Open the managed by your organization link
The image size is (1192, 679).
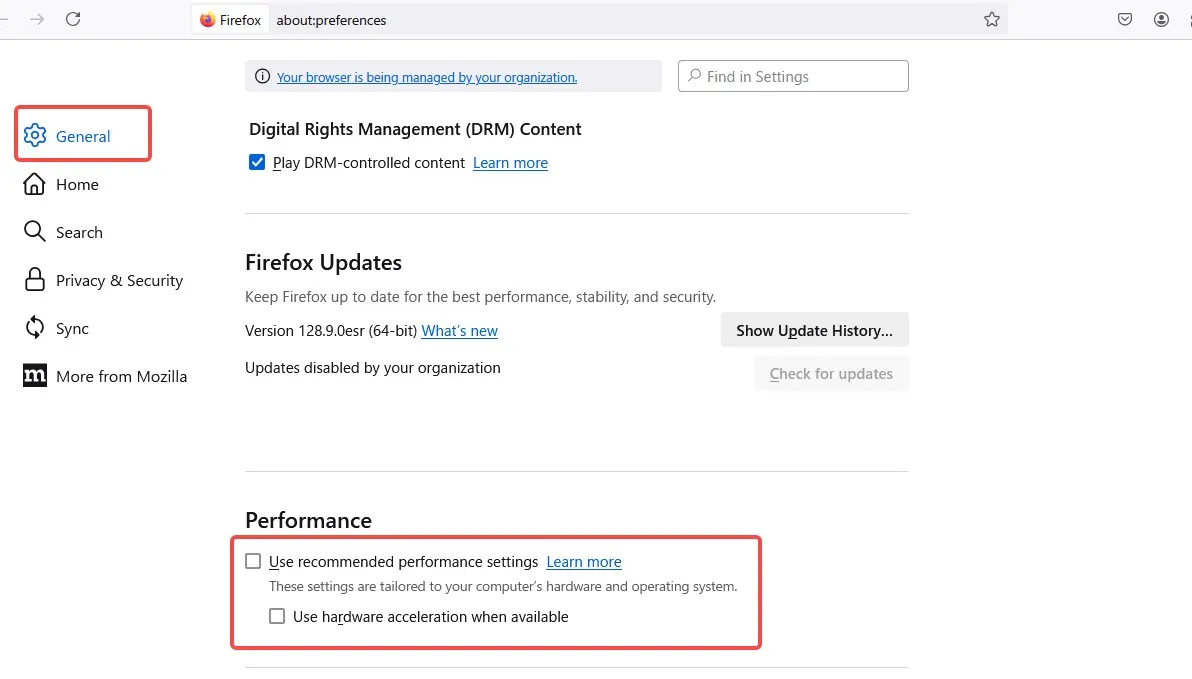[426, 77]
